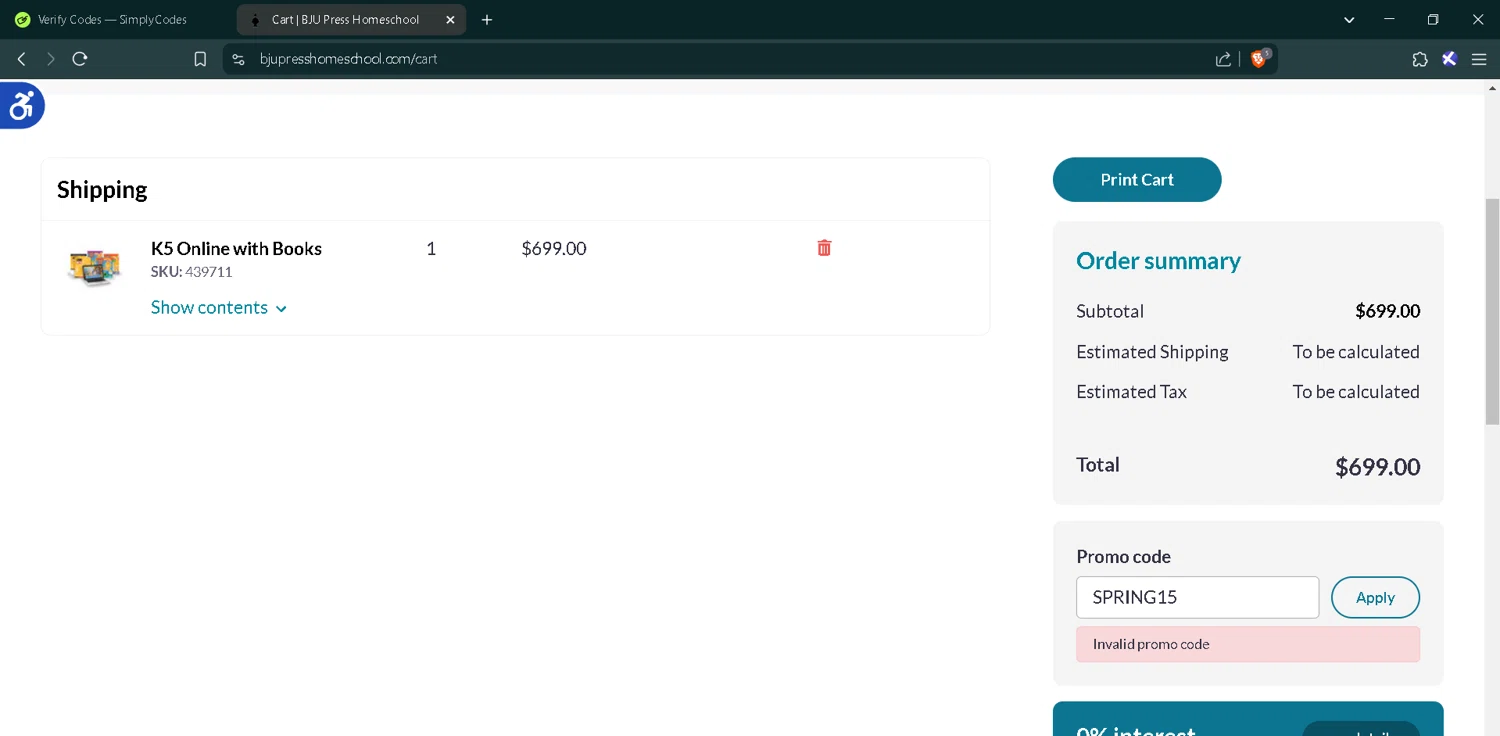Viewport: 1500px width, 736px height.
Task: Open the extensions puzzle icon
Action: click(1420, 59)
